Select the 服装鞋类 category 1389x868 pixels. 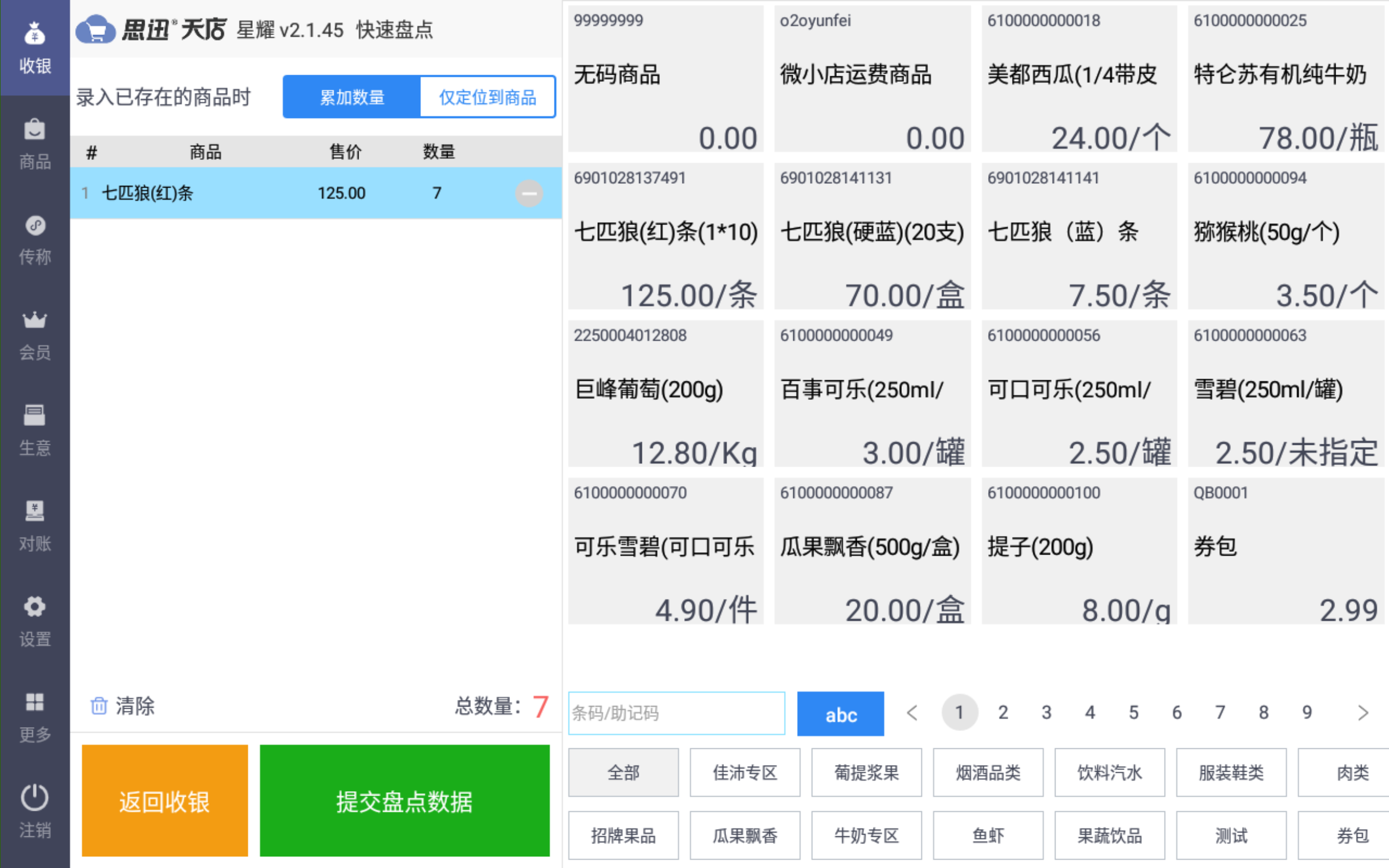(1232, 773)
